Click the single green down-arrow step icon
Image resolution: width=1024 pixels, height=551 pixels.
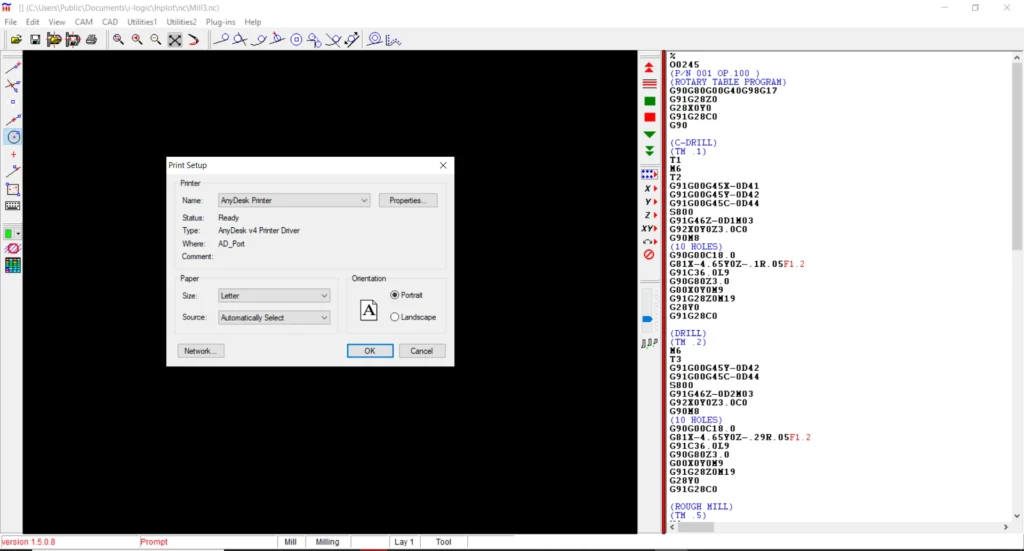(649, 134)
